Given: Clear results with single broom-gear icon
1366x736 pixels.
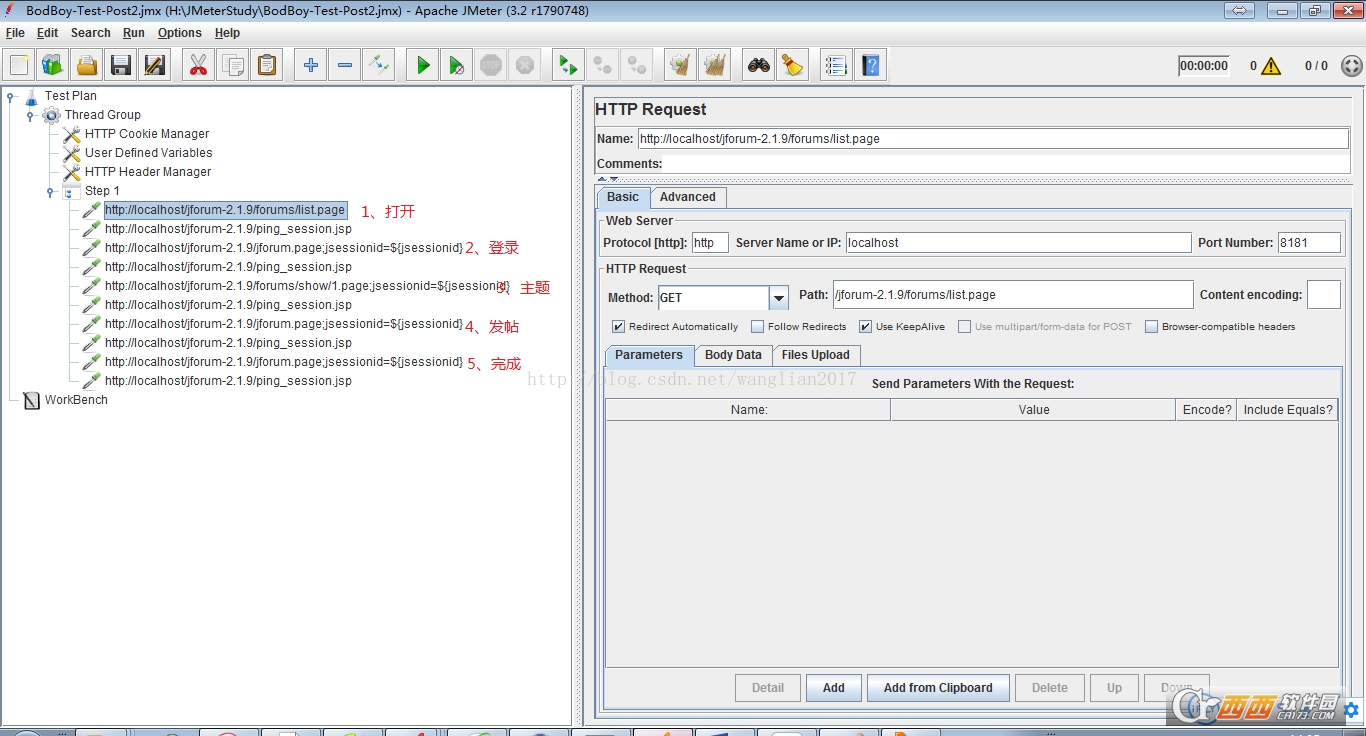Looking at the screenshot, I should point(681,66).
